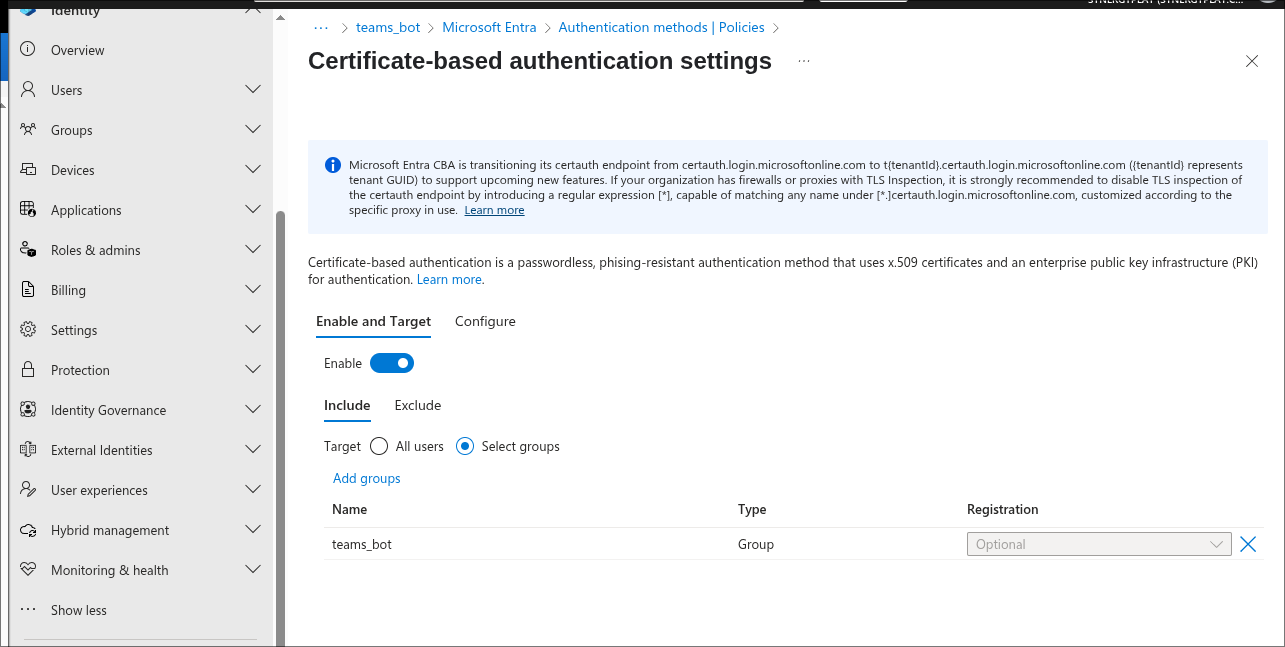Expand the Settings chevron
This screenshot has height=647, width=1285.
coord(253,330)
